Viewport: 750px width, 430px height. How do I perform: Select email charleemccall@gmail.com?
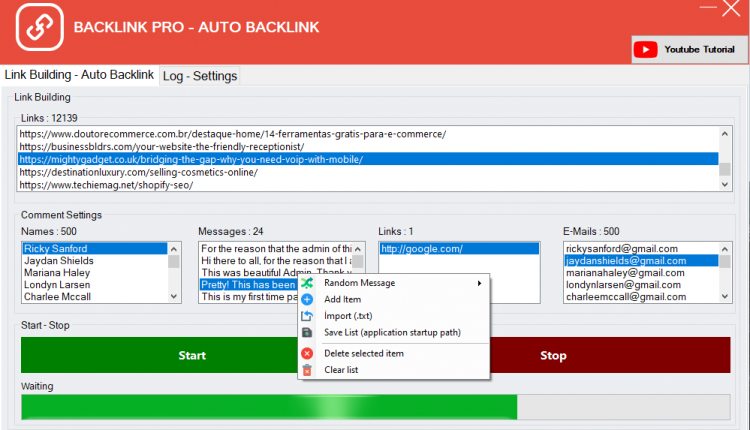point(641,297)
